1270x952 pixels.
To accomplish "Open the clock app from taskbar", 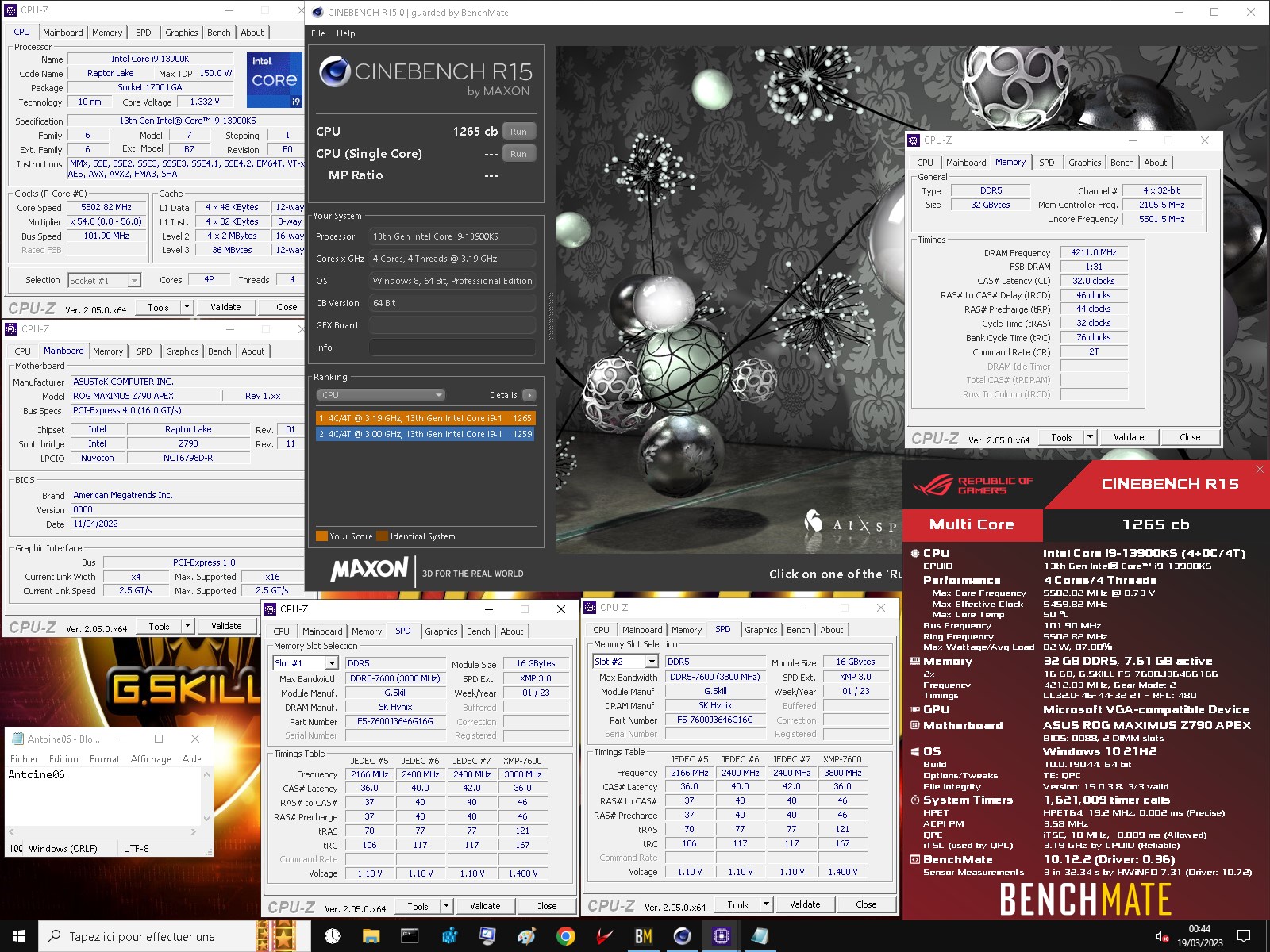I will (333, 936).
